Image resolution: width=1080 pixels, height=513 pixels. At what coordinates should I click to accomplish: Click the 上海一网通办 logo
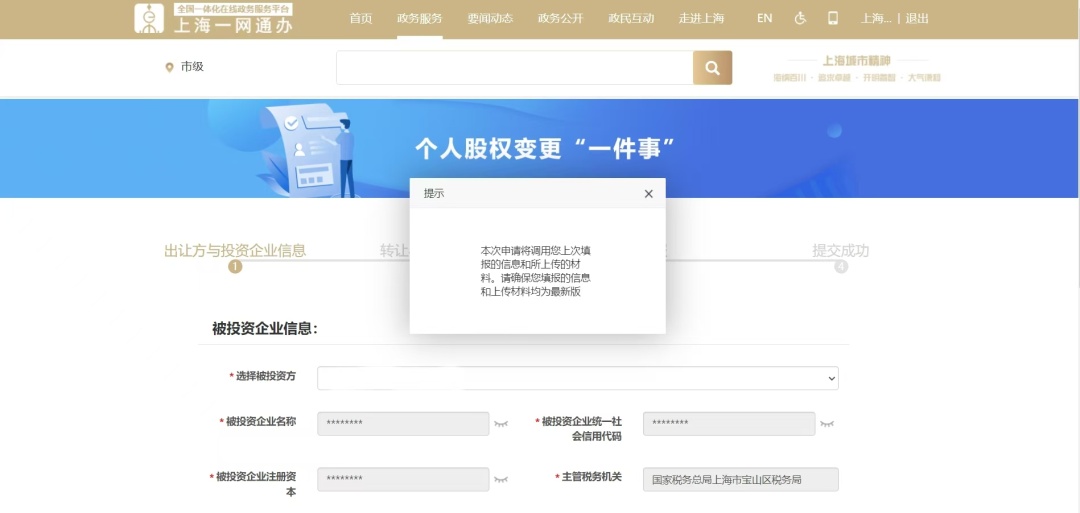coord(214,19)
